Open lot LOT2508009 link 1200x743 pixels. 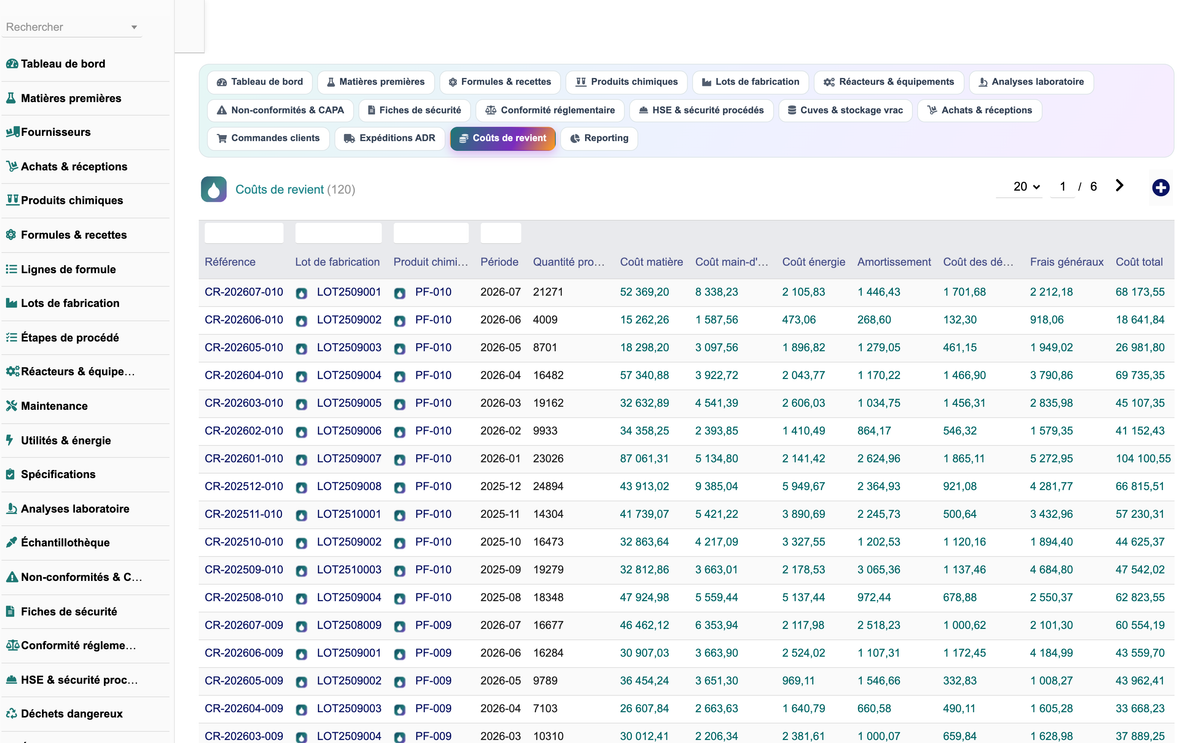[x=349, y=626]
